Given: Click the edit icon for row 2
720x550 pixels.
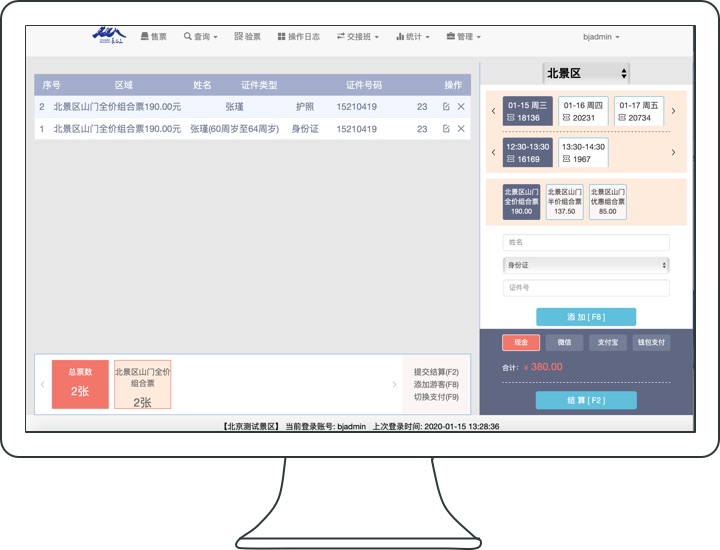Looking at the screenshot, I should click(x=446, y=106).
